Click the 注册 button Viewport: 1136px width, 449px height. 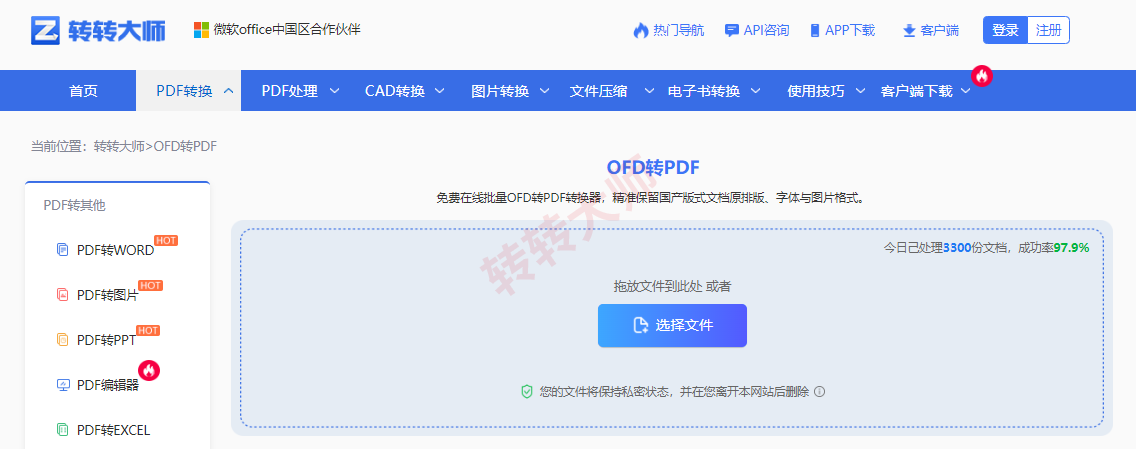1048,30
